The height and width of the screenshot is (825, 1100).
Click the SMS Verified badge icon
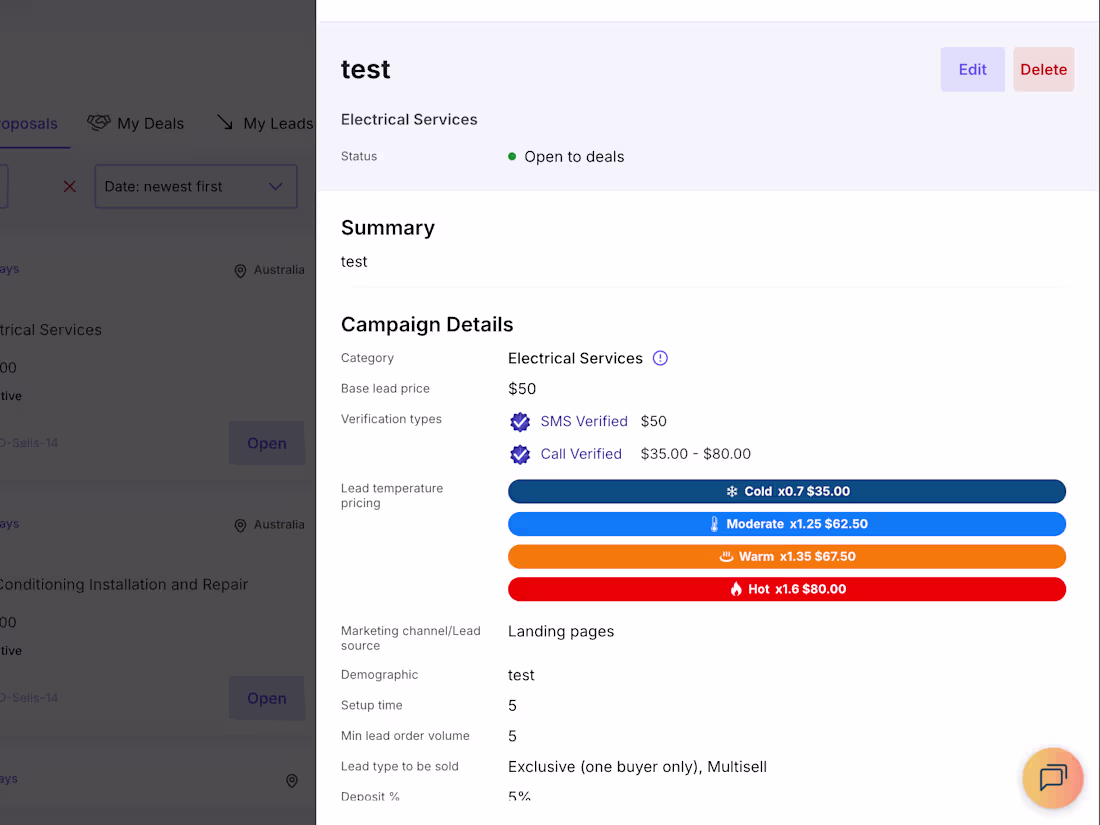[520, 422]
